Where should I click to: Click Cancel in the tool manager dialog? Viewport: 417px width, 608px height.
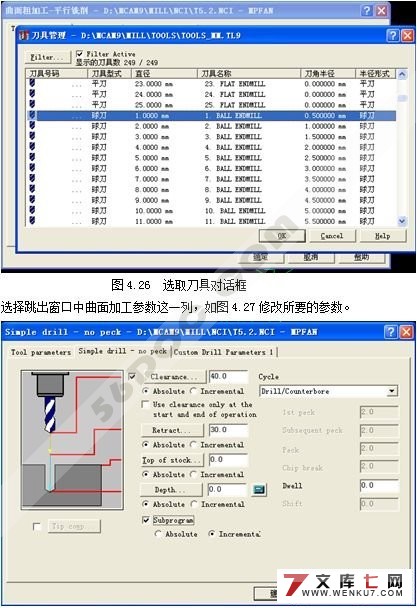click(332, 236)
